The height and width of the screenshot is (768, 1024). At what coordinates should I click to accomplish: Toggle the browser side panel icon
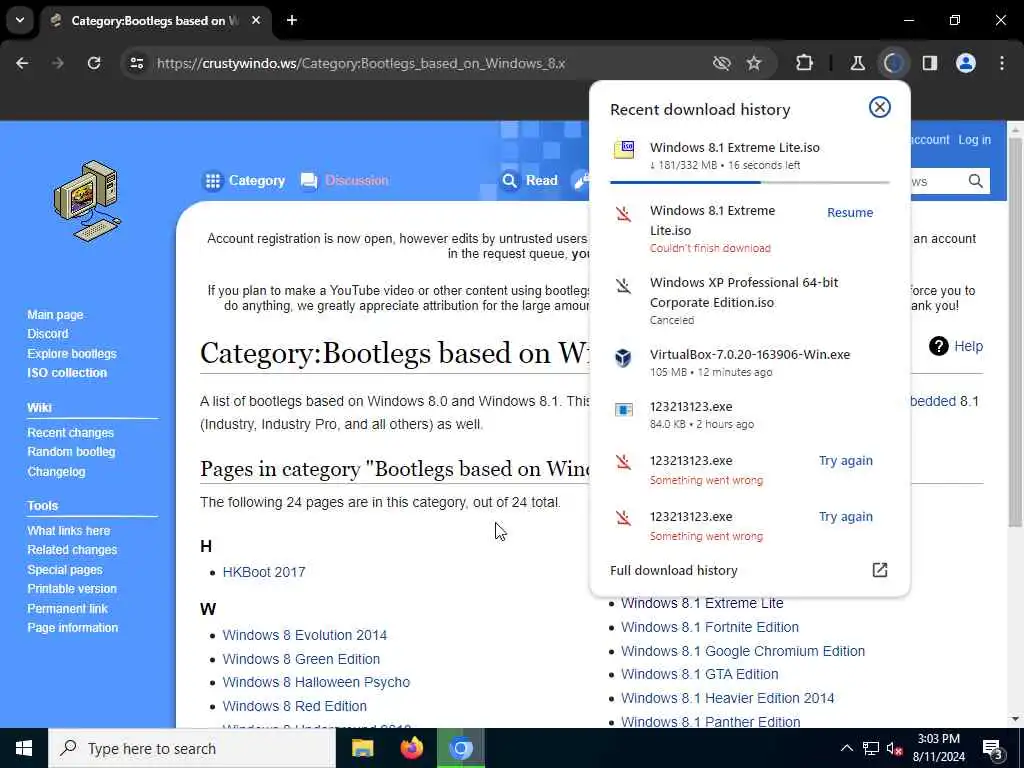[929, 63]
